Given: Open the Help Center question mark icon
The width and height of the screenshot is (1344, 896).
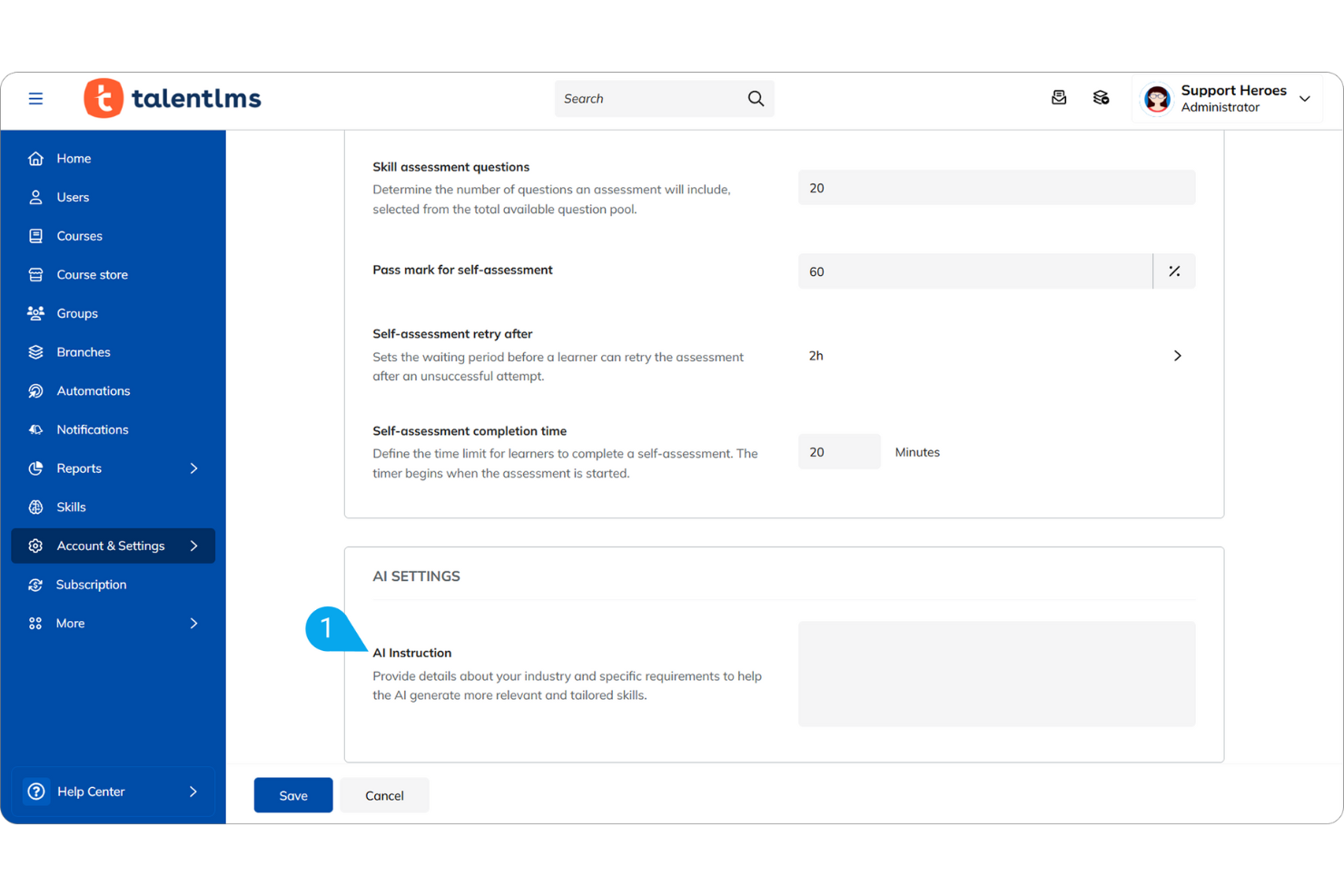Looking at the screenshot, I should [x=35, y=791].
